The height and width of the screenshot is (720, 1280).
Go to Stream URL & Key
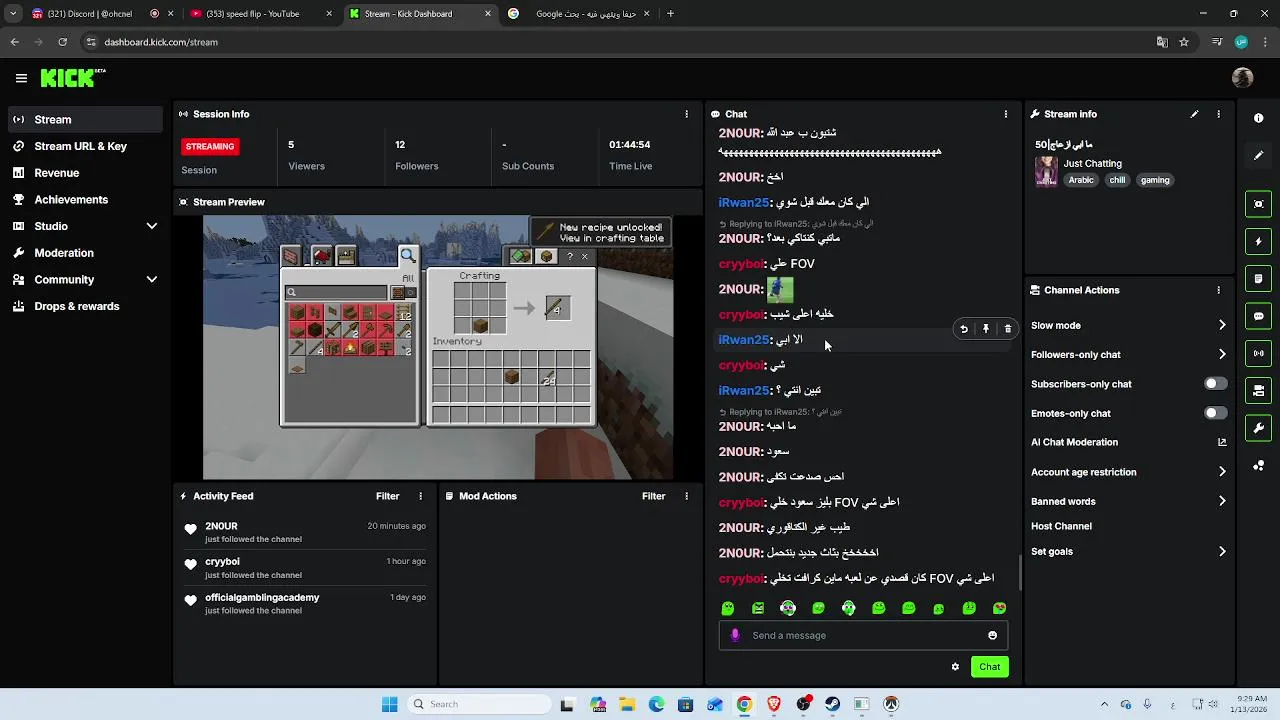click(x=85, y=146)
